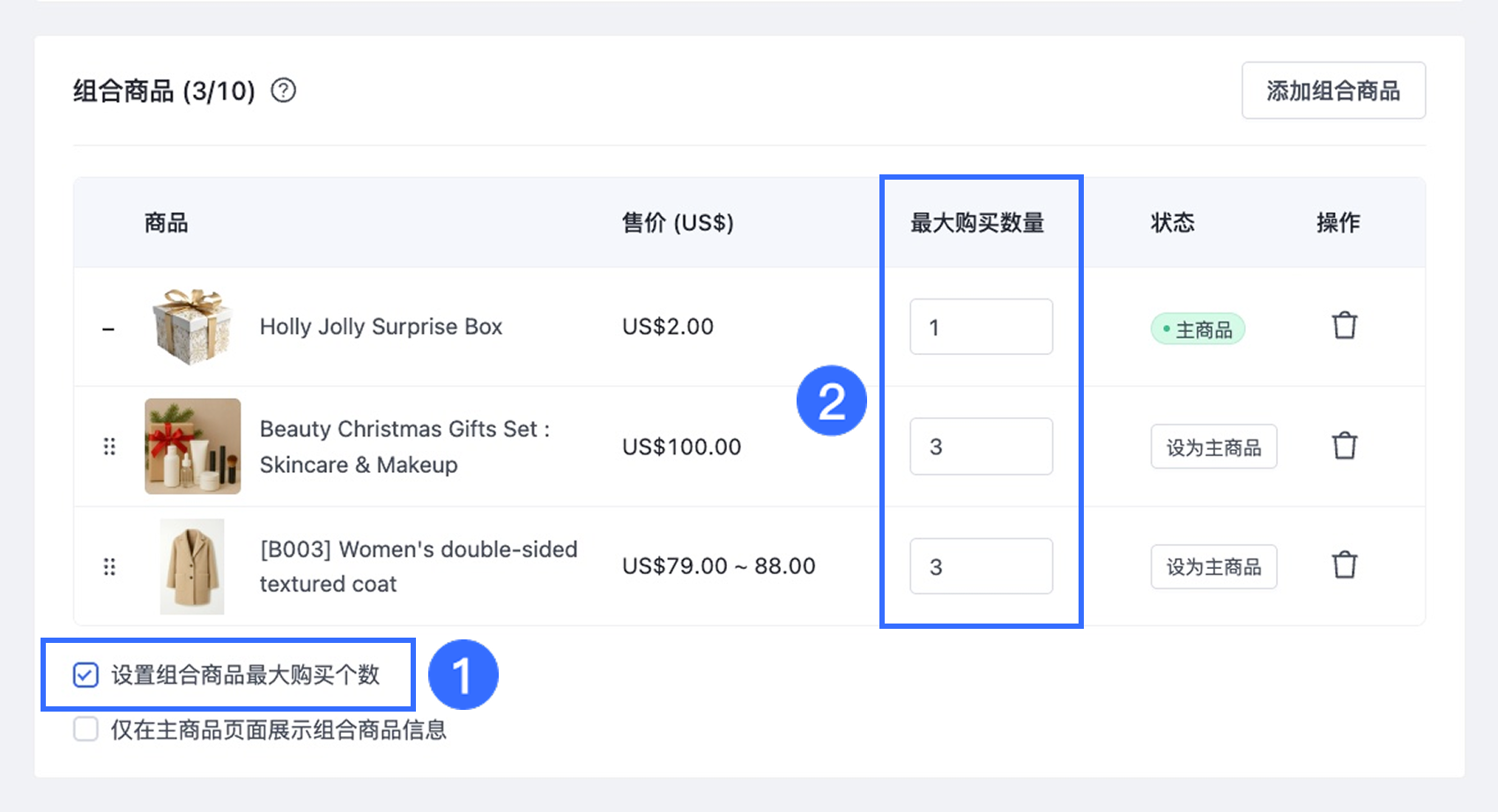Viewport: 1498px width, 812px height.
Task: Grab drag handle for Beauty Christmas Gifts Set
Action: (109, 447)
